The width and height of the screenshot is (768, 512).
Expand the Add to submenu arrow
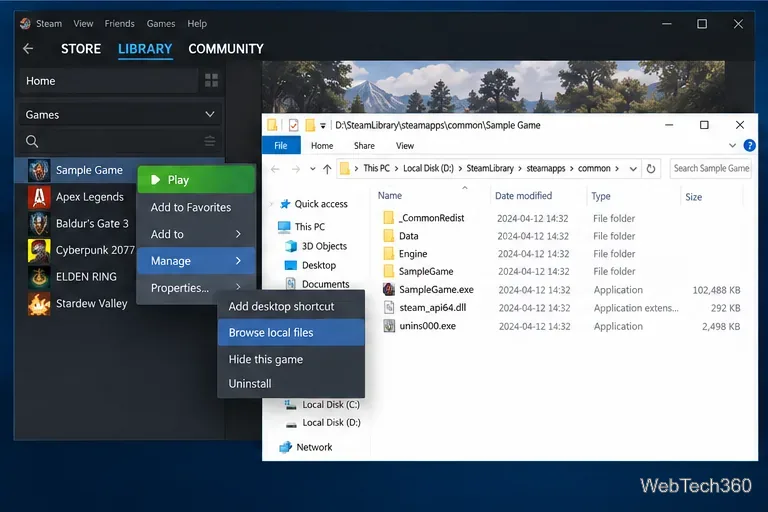(x=238, y=234)
